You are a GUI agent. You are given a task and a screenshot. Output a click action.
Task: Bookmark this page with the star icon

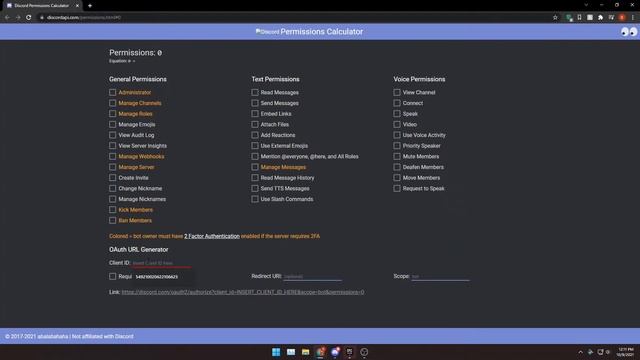(x=555, y=18)
